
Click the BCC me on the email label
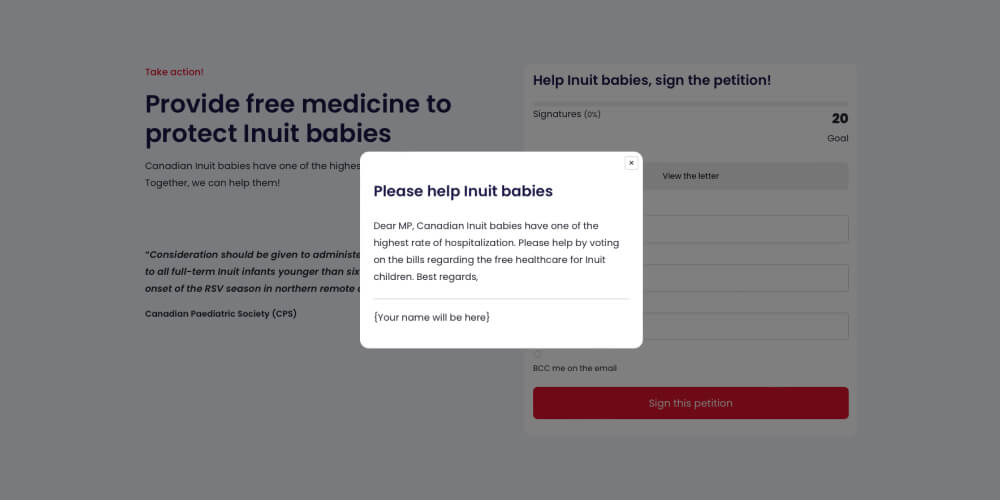(575, 368)
